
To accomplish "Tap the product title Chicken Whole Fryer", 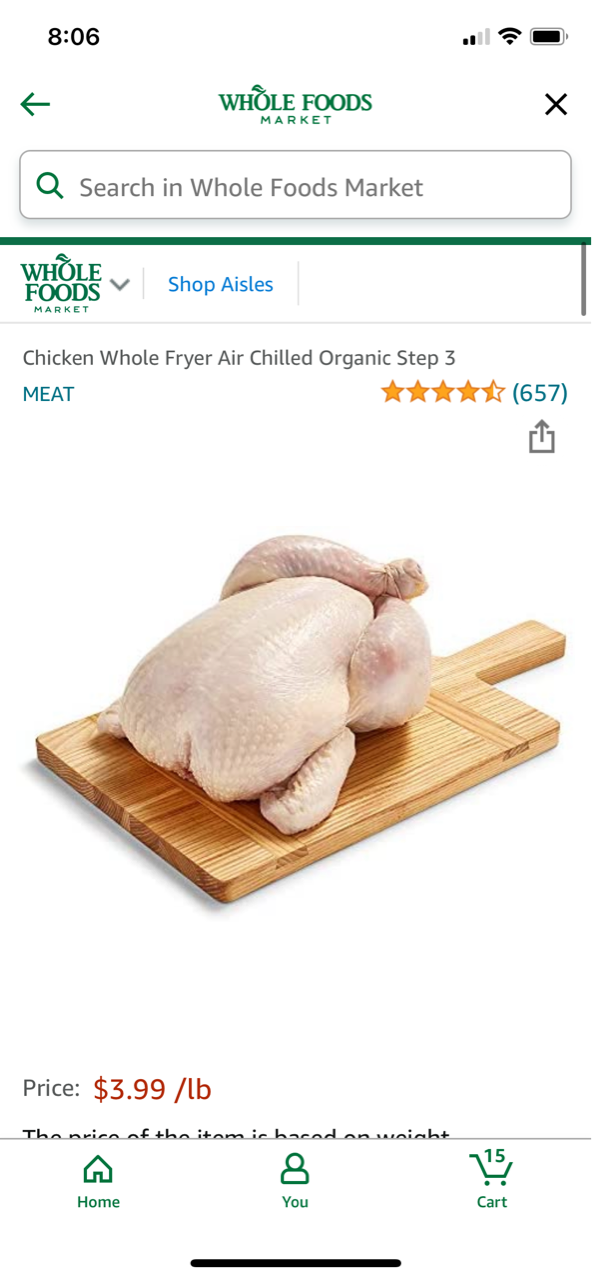I will pos(239,358).
